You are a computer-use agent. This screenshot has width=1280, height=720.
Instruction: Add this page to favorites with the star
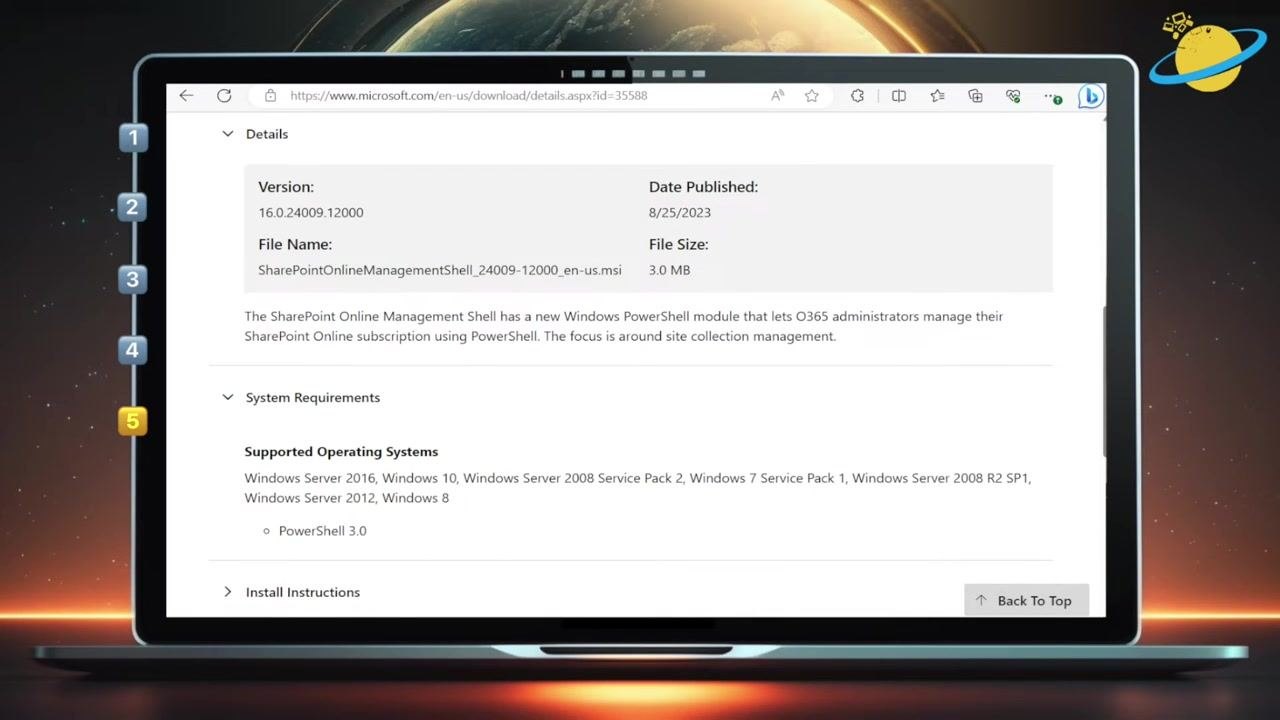[x=812, y=96]
